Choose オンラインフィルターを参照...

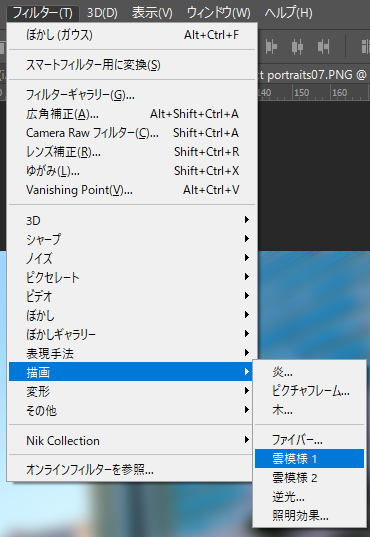(x=132, y=470)
